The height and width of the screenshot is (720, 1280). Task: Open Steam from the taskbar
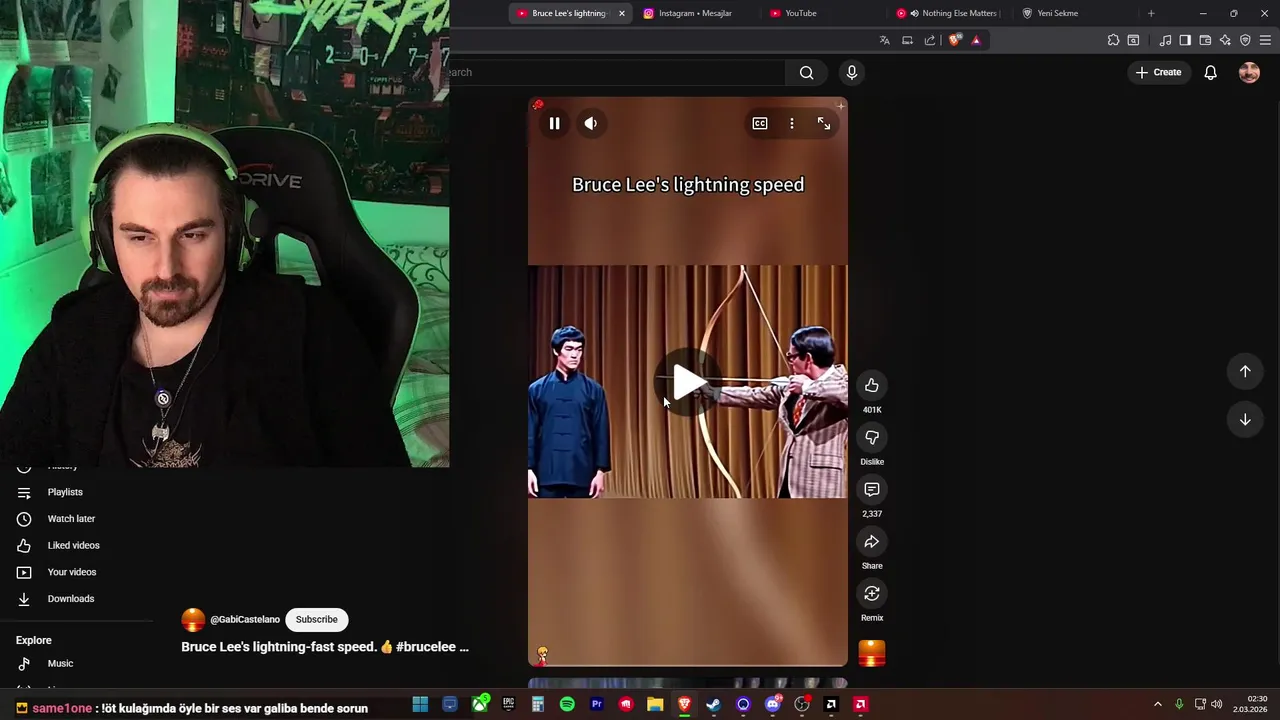click(714, 704)
